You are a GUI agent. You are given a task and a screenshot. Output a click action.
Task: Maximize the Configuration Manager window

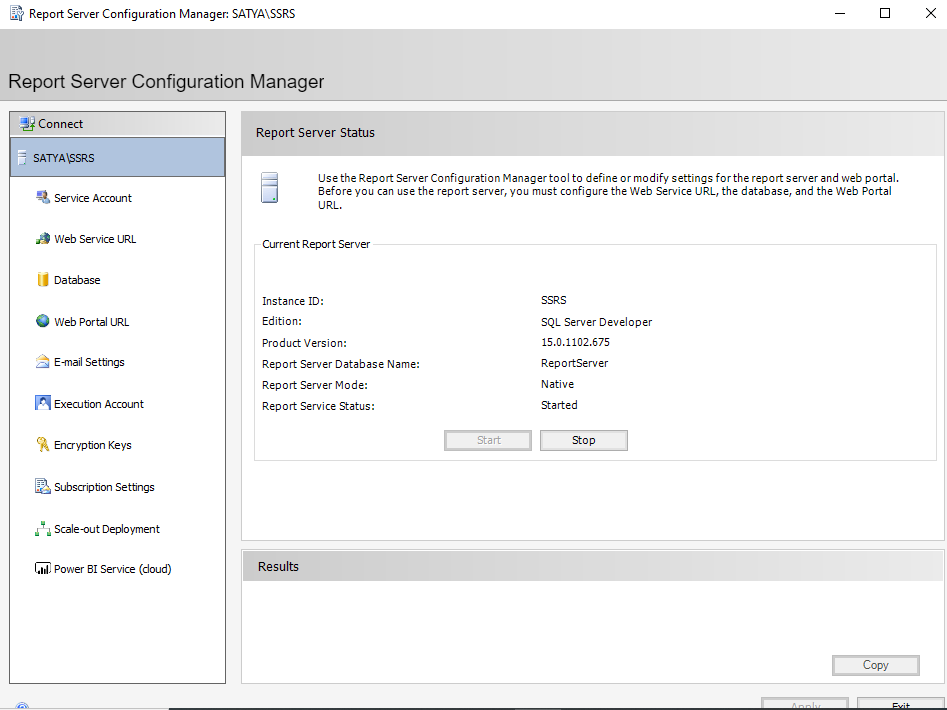[885, 14]
